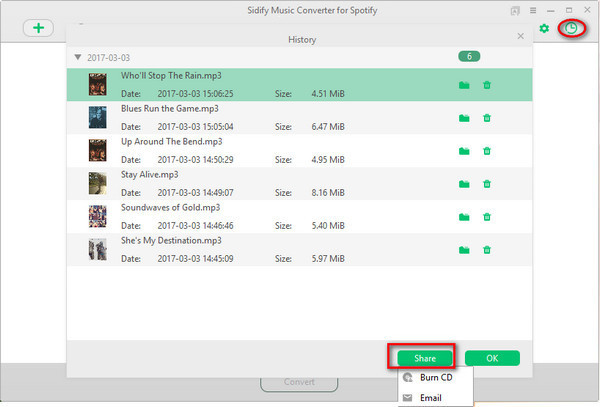600x407 pixels.
Task: Click album thumbnail of Up Around The Bend
Action: [x=98, y=150]
